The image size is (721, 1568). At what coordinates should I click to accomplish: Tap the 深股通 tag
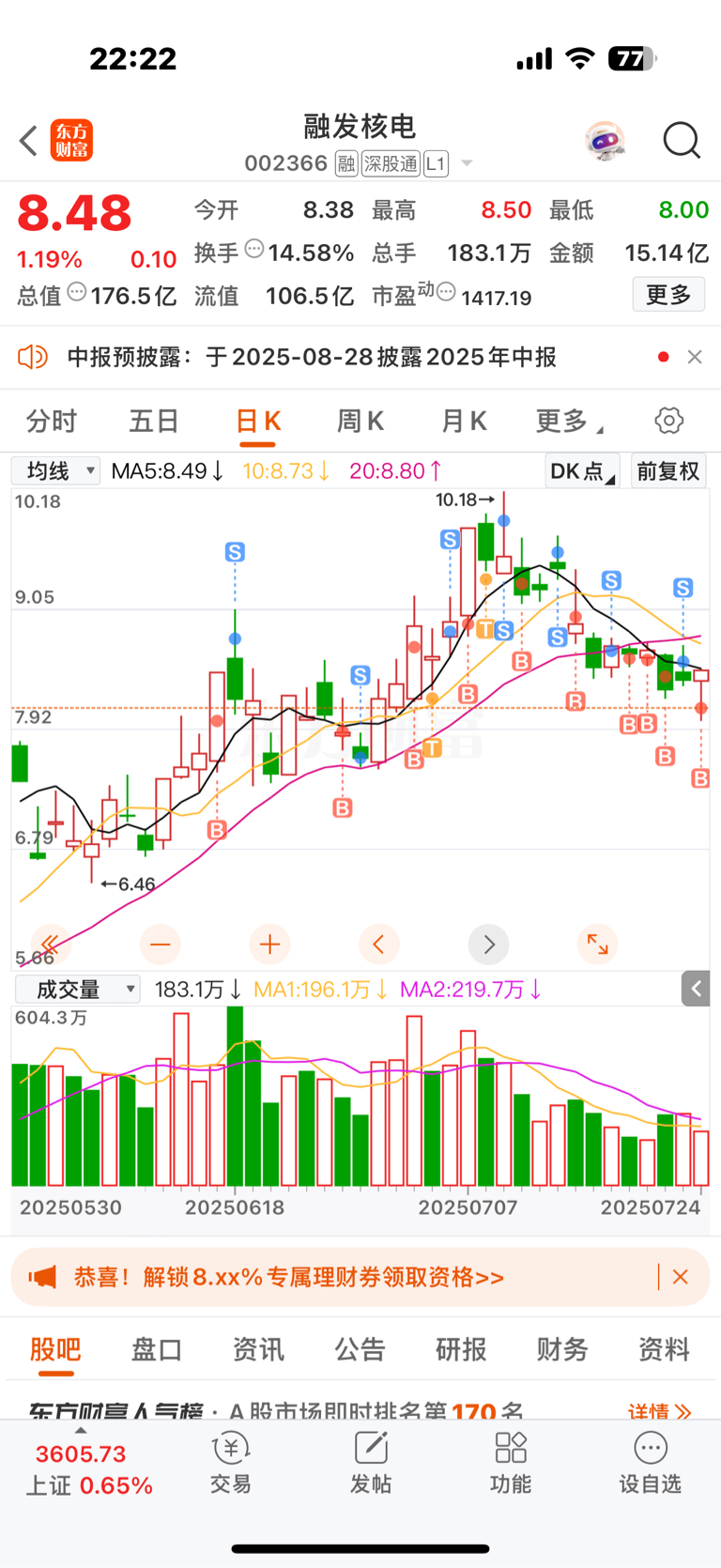391,164
